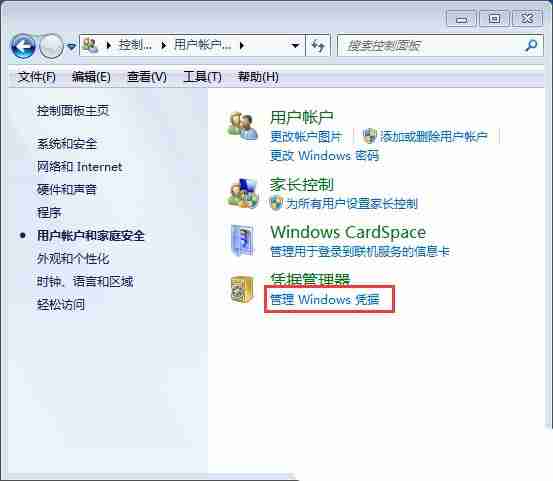Viewport: 553px width, 481px height.
Task: Open the 编辑(E) menu
Action: [x=91, y=77]
